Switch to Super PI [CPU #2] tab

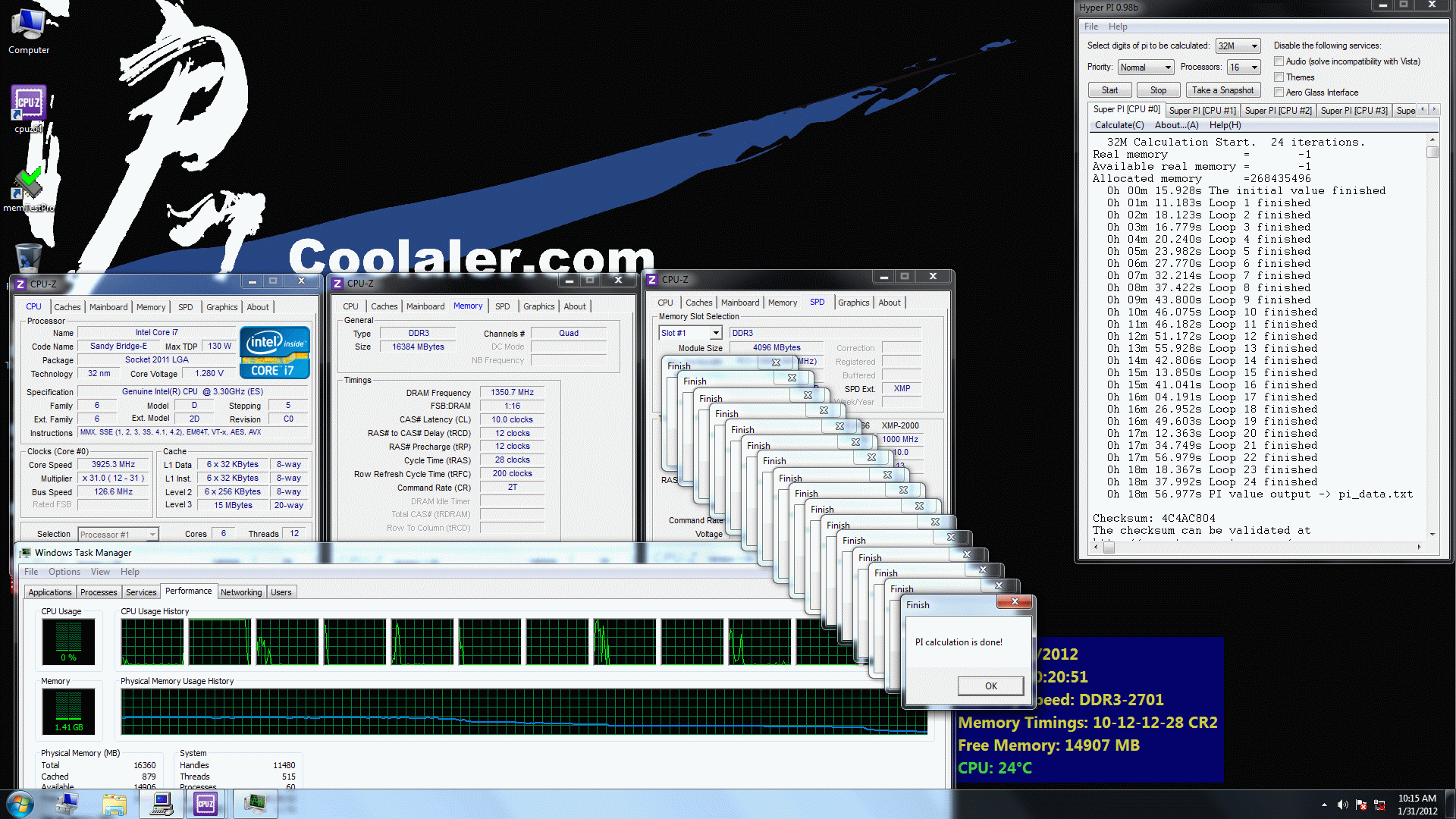(x=1278, y=111)
